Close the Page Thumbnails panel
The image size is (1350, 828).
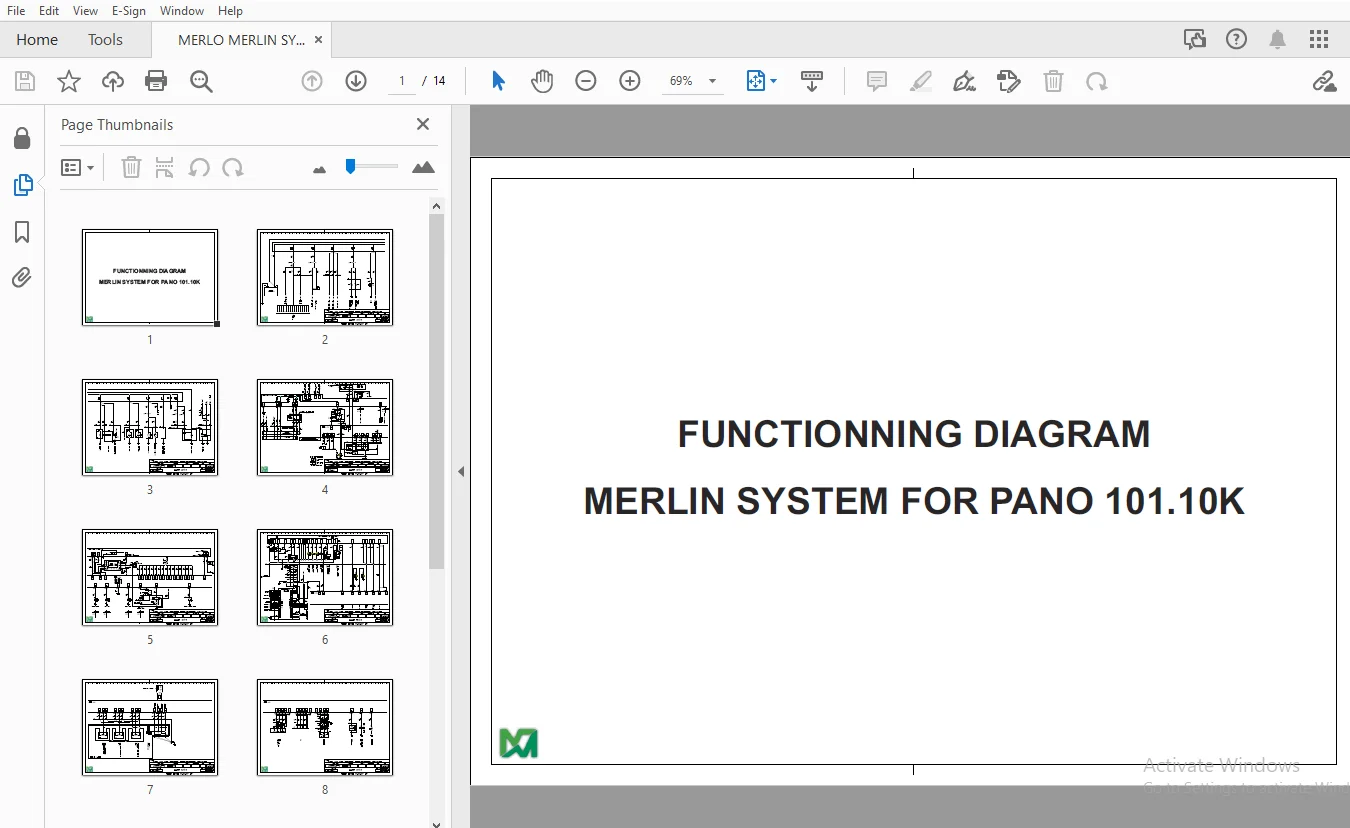(423, 124)
